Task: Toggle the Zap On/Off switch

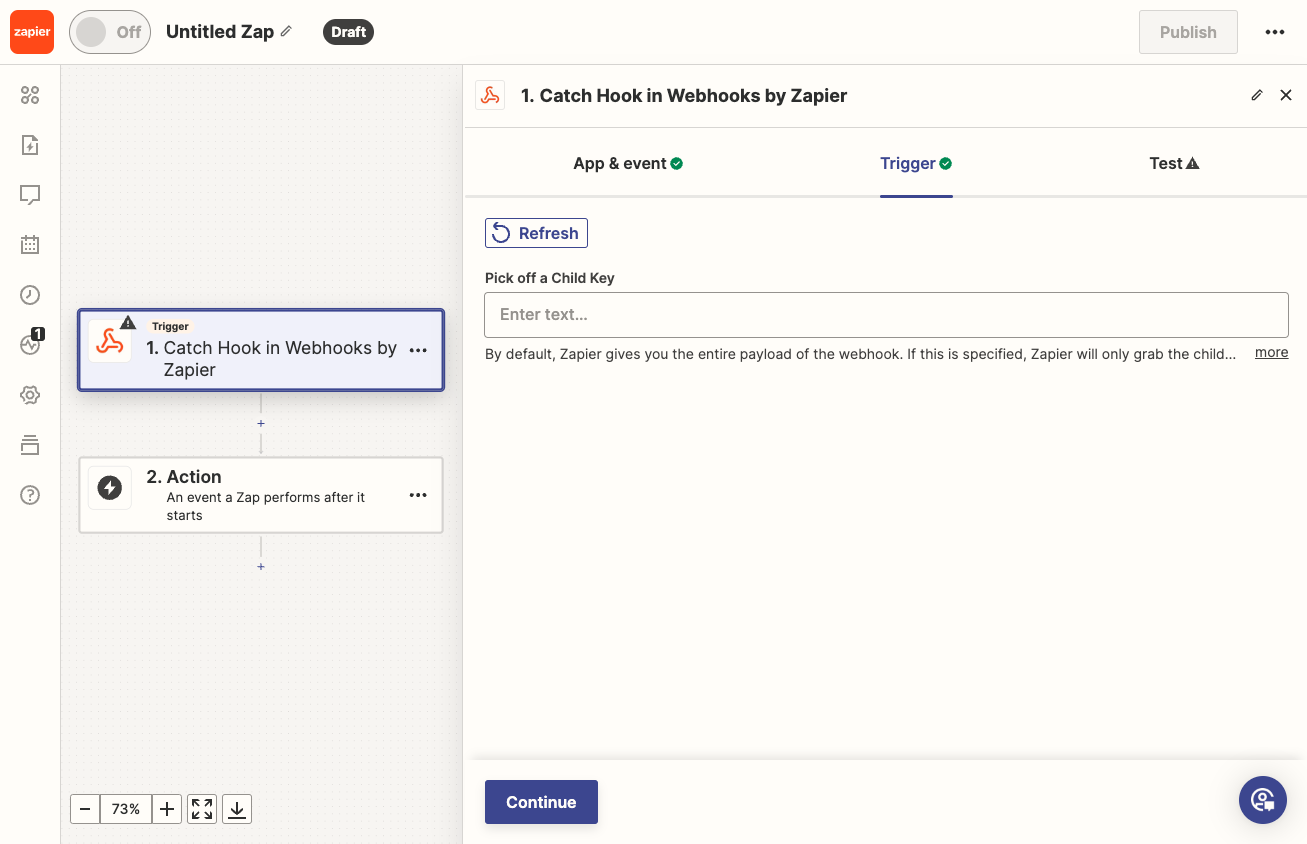Action: pos(110,32)
